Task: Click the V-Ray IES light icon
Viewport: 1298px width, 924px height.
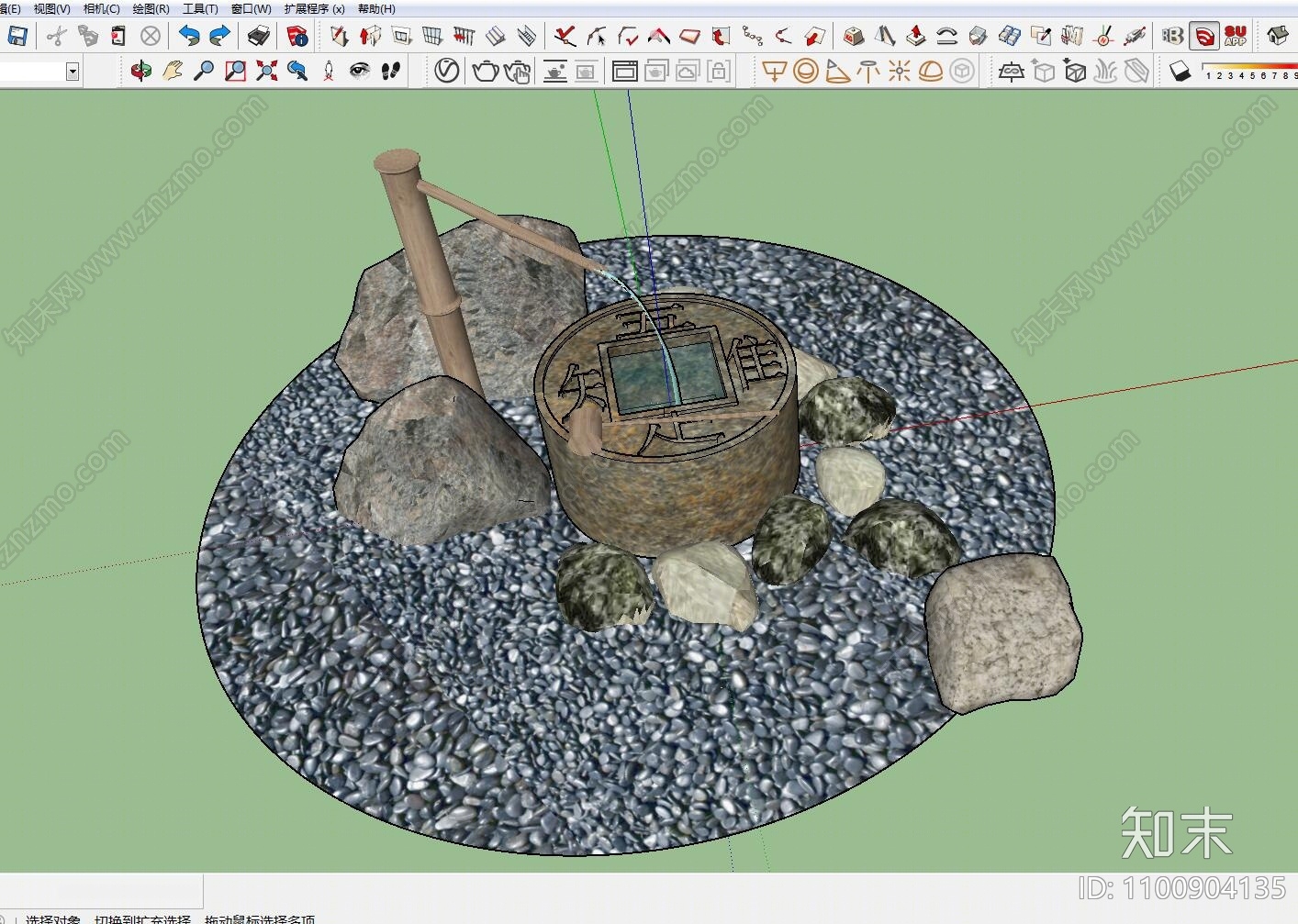Action: coord(867,71)
